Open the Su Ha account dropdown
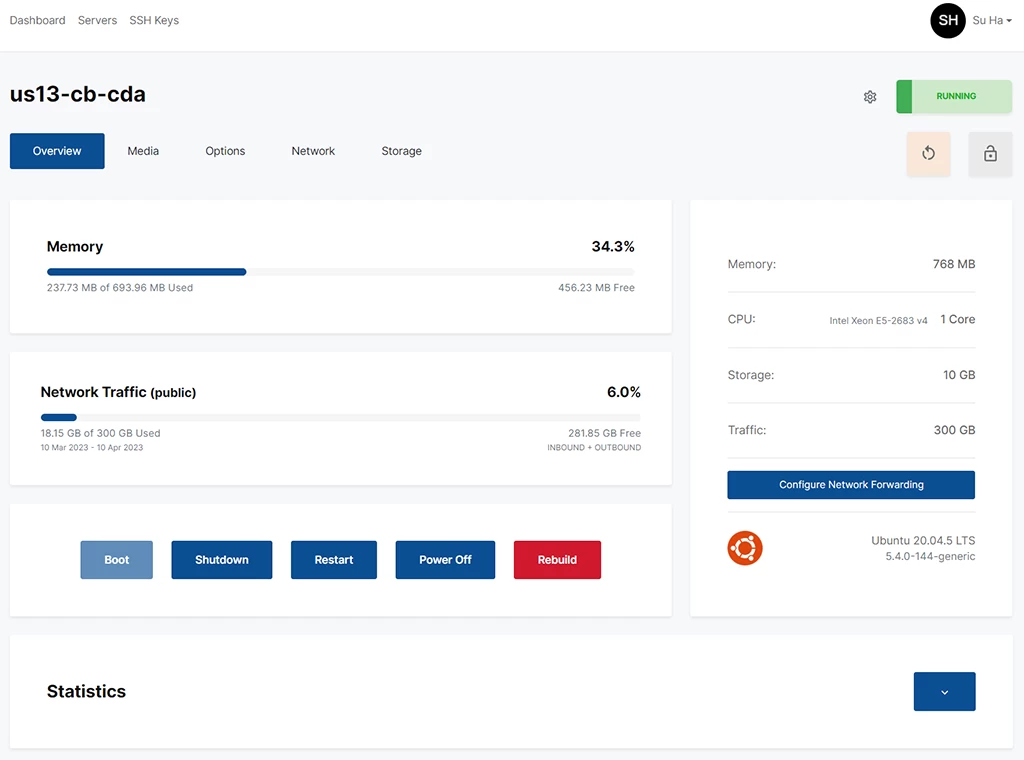 [x=992, y=20]
